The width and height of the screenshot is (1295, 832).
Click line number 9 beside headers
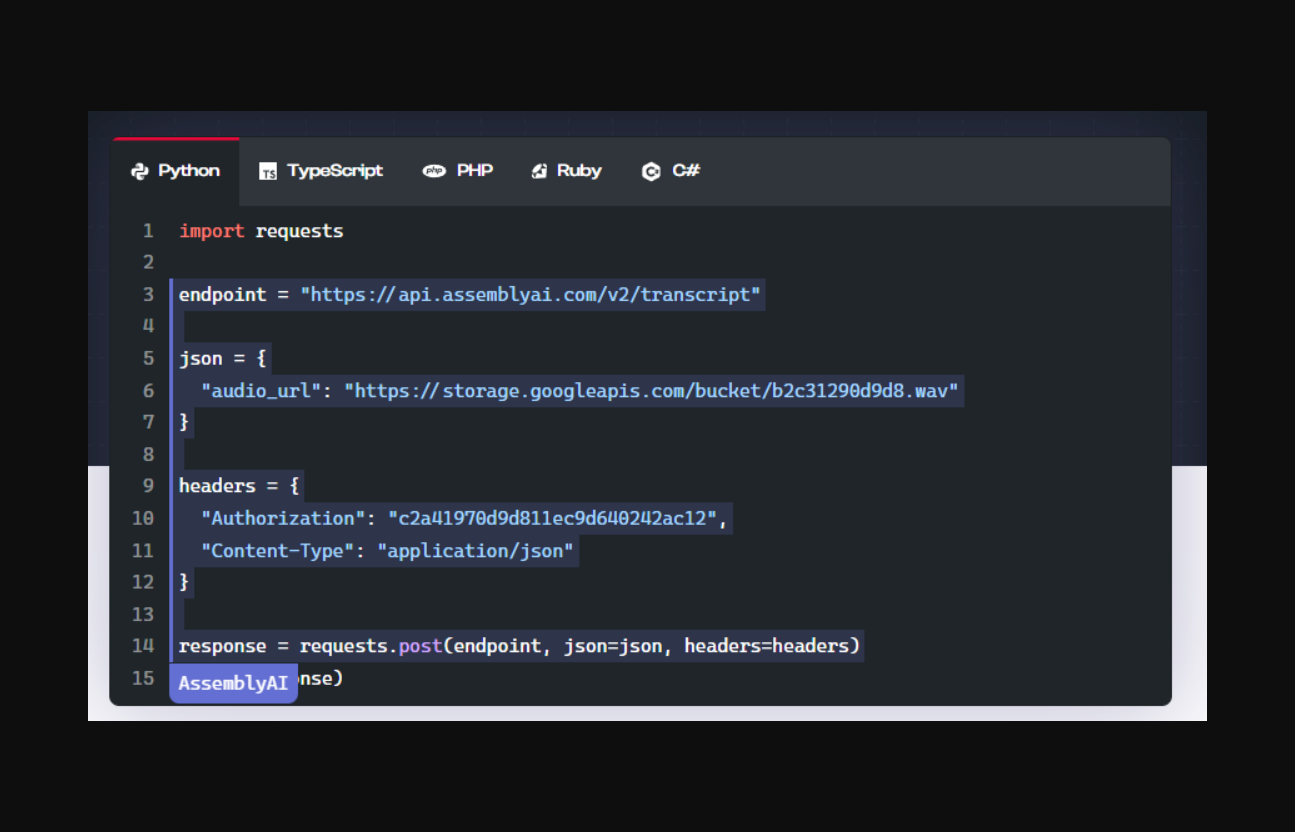click(148, 486)
